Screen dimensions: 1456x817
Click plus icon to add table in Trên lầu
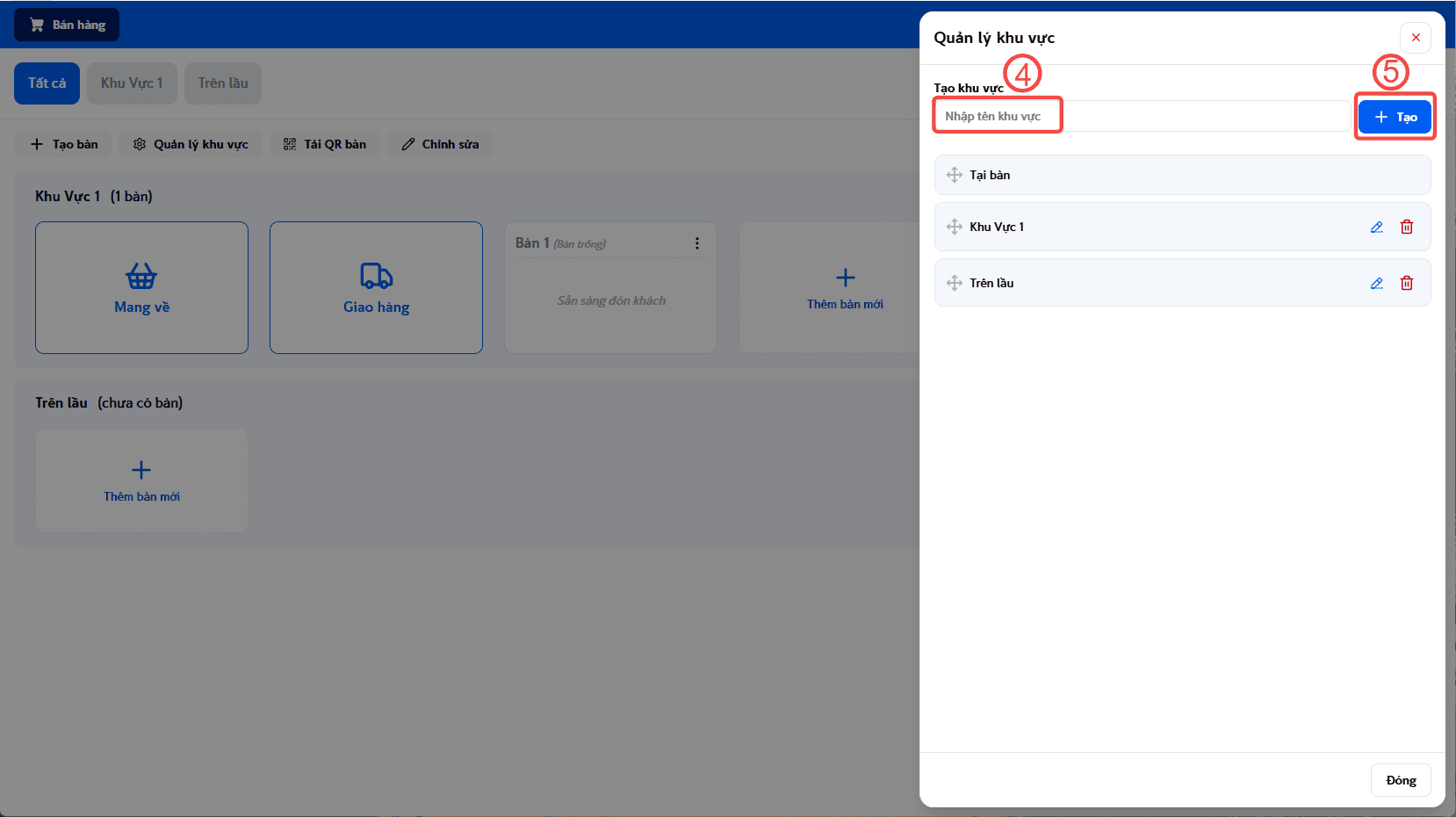(x=141, y=470)
